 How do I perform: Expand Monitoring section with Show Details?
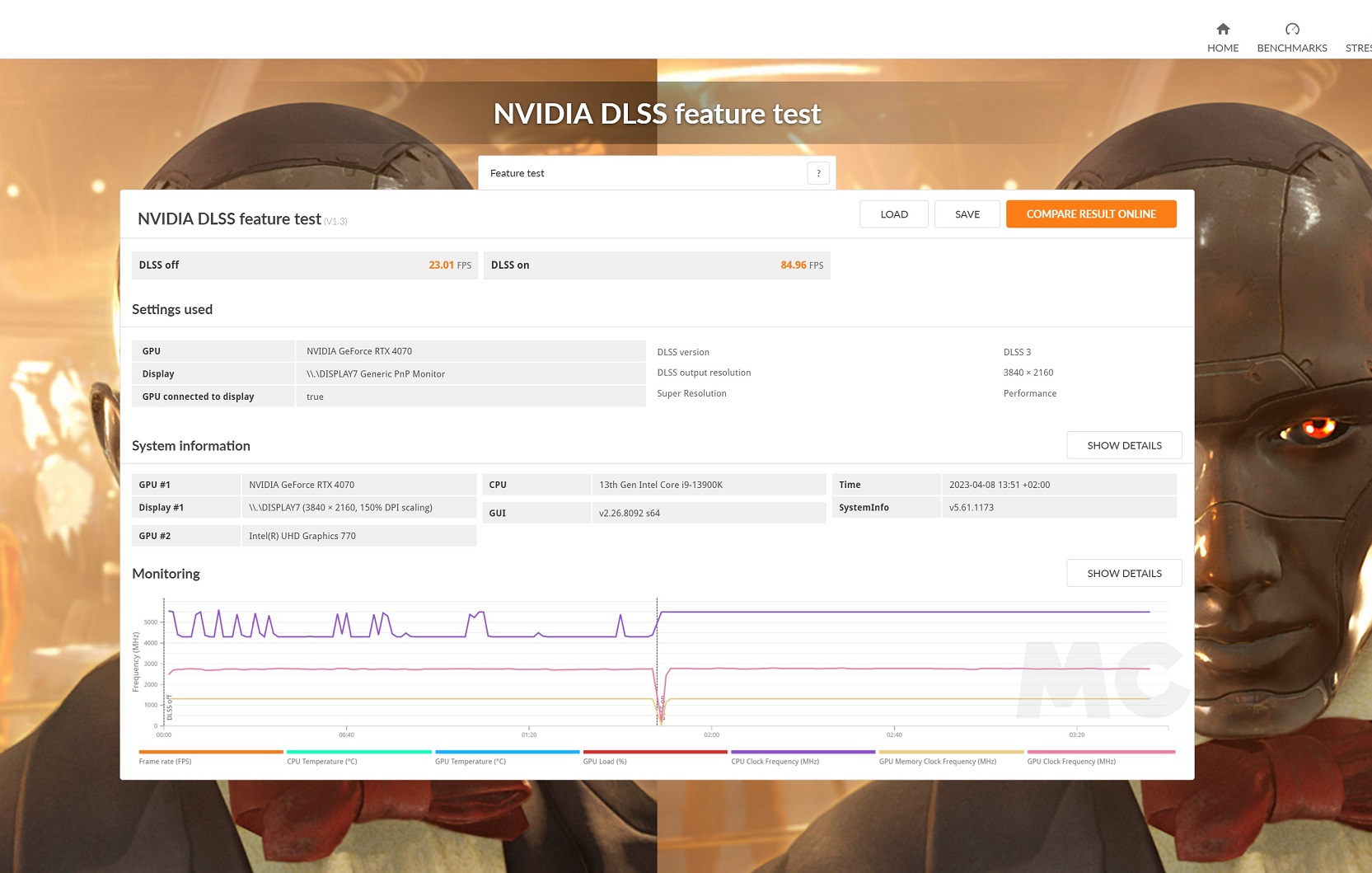click(1124, 573)
